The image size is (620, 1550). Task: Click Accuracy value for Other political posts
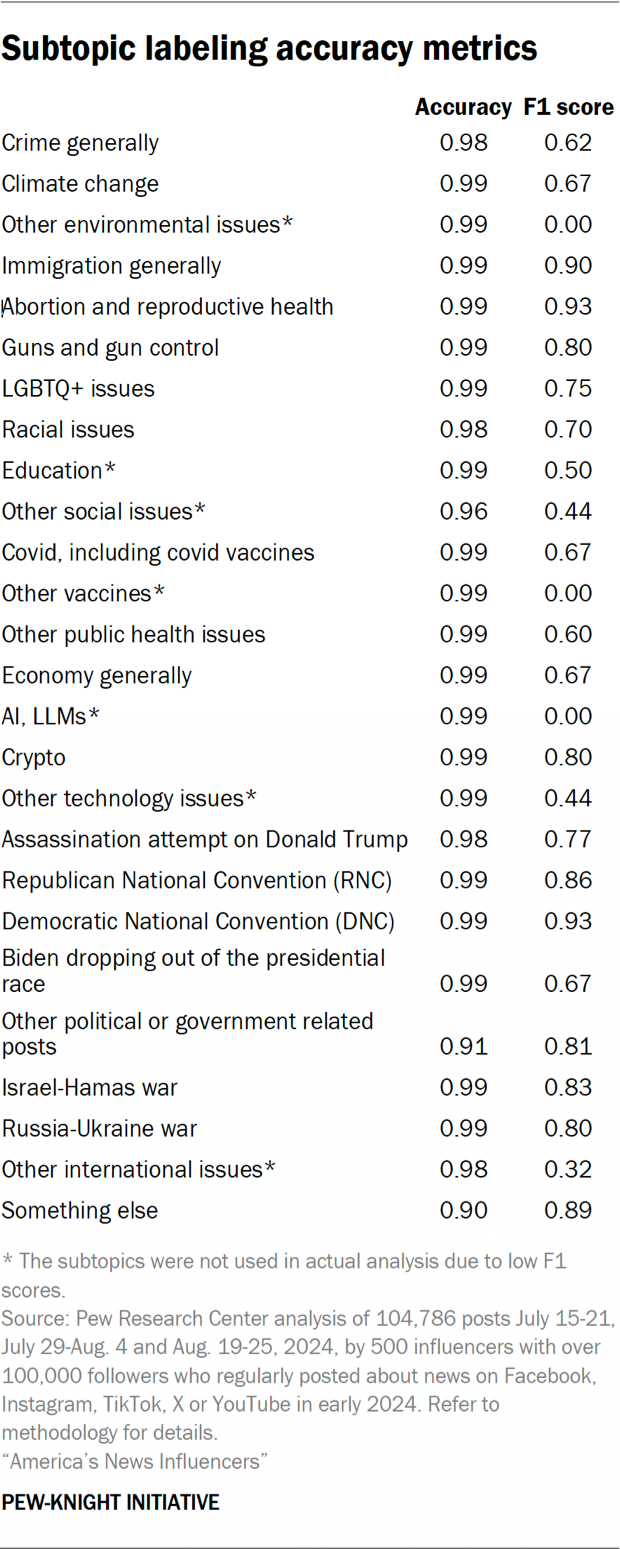pyautogui.click(x=464, y=1046)
